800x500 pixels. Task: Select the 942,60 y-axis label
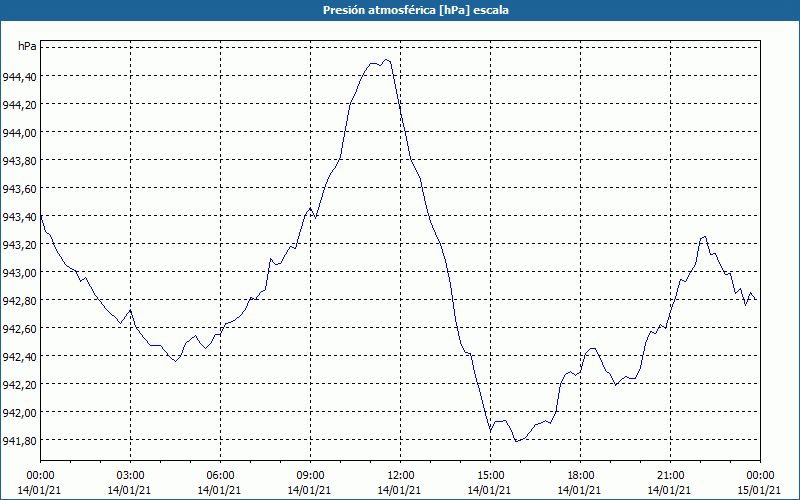click(x=20, y=328)
